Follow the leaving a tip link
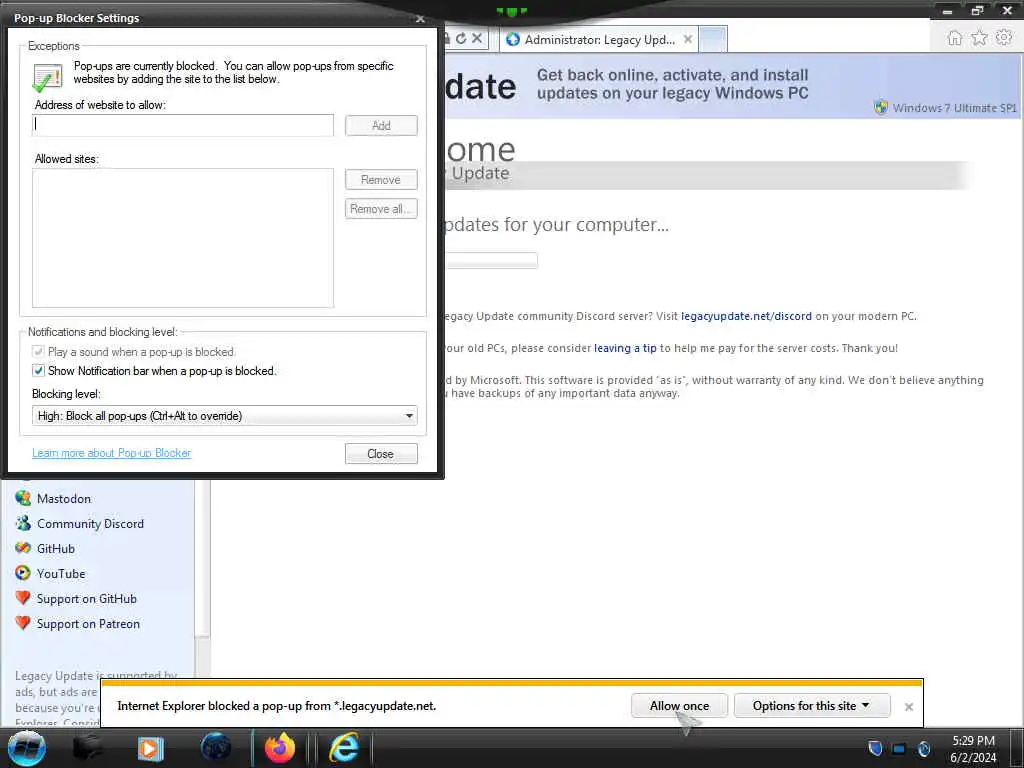 [625, 348]
